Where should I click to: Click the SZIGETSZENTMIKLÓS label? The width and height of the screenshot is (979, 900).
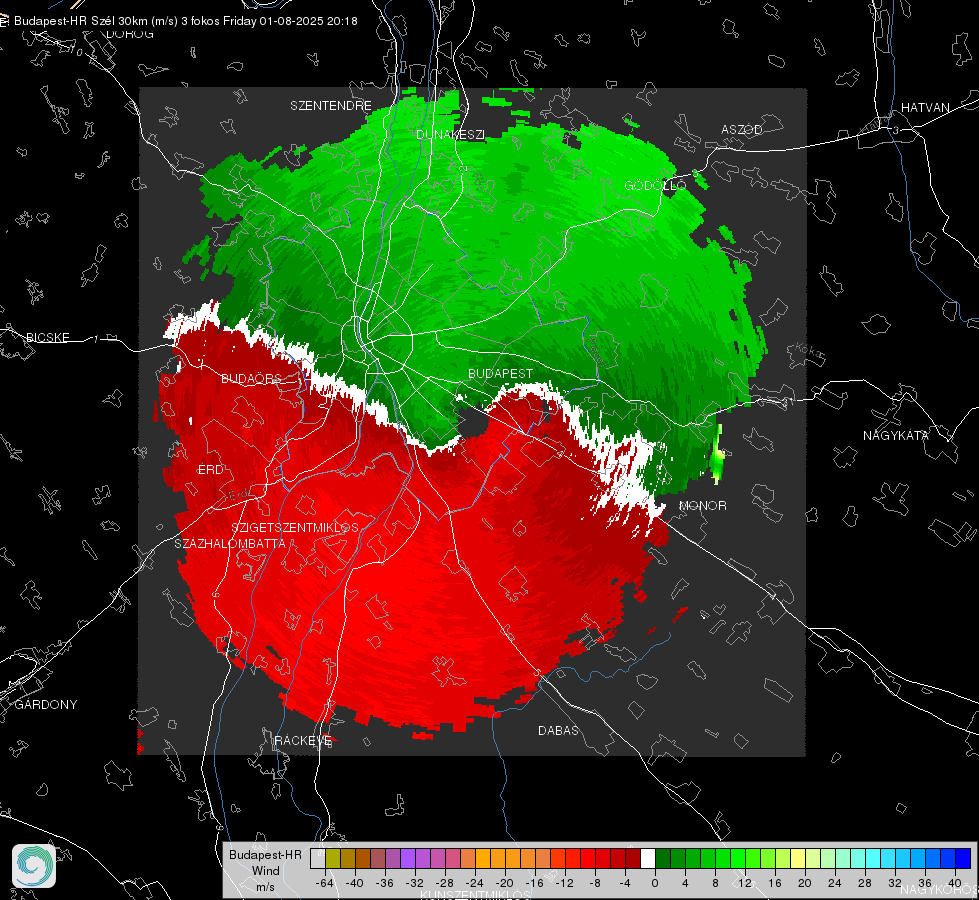[x=295, y=528]
